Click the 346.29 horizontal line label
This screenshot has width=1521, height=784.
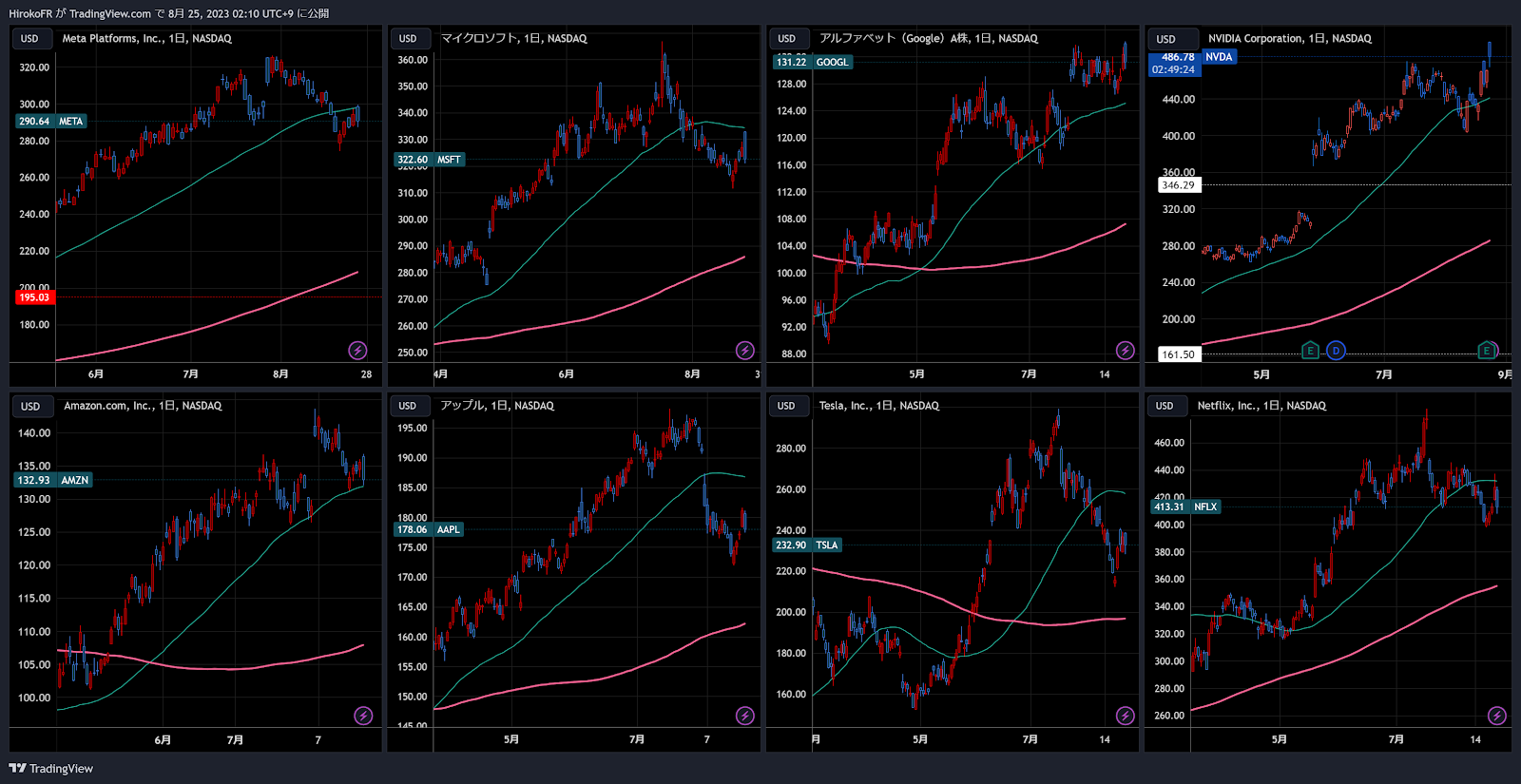tap(1178, 185)
